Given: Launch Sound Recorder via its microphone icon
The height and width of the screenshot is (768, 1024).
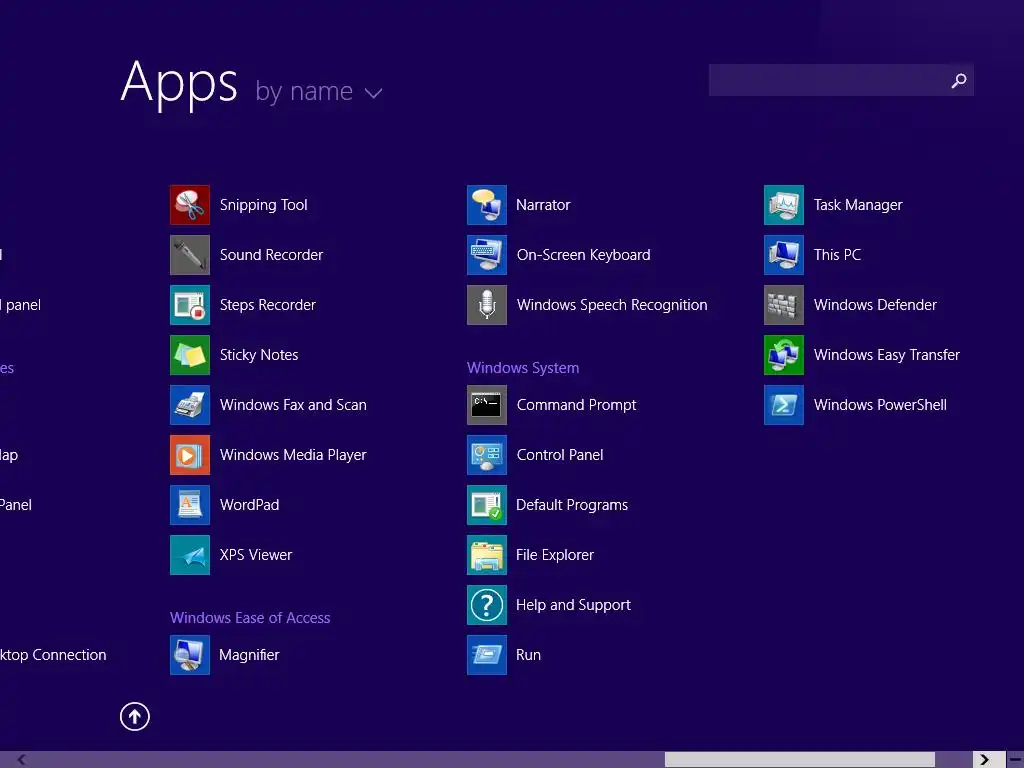Looking at the screenshot, I should 190,255.
